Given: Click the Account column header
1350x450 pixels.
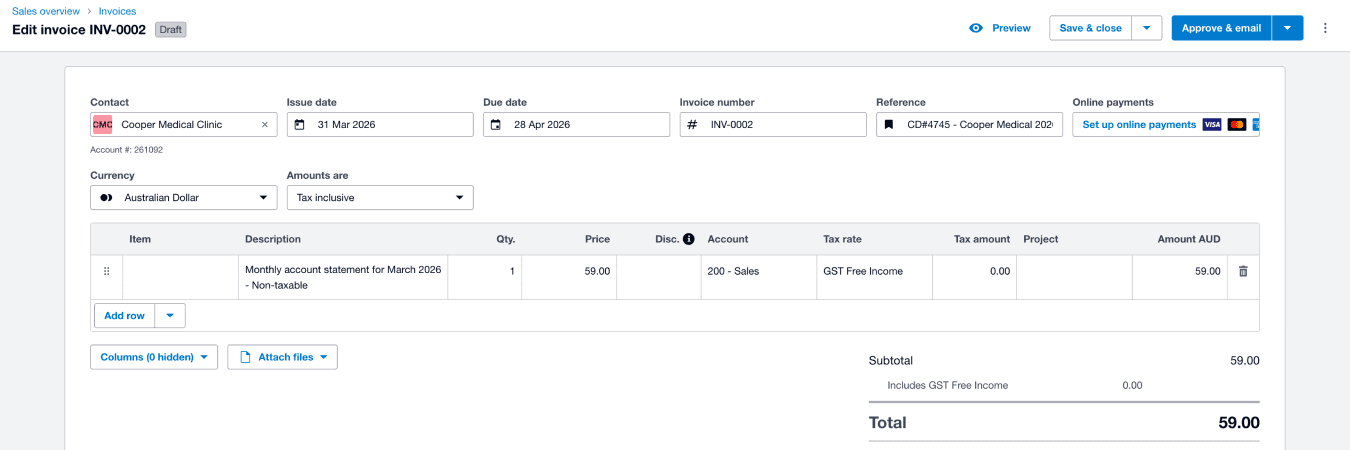Looking at the screenshot, I should (x=728, y=239).
